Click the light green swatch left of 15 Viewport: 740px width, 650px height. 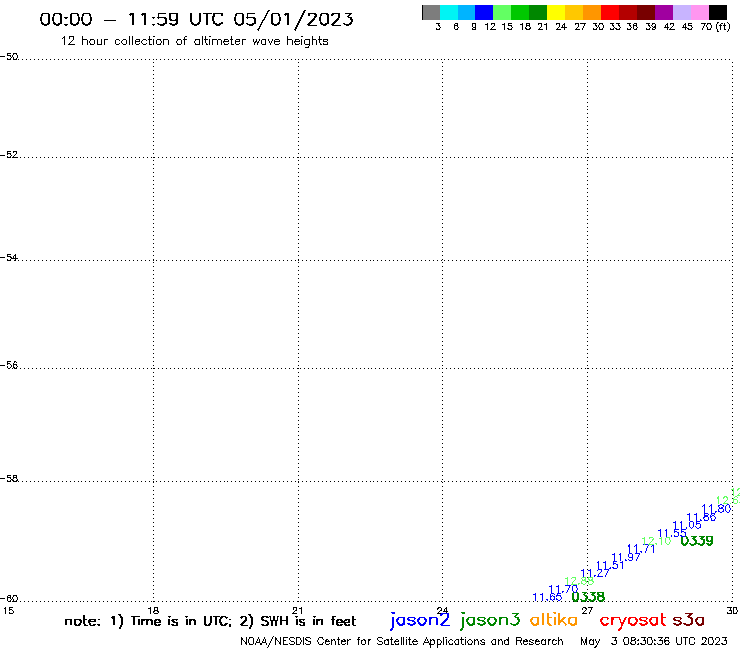pos(503,12)
